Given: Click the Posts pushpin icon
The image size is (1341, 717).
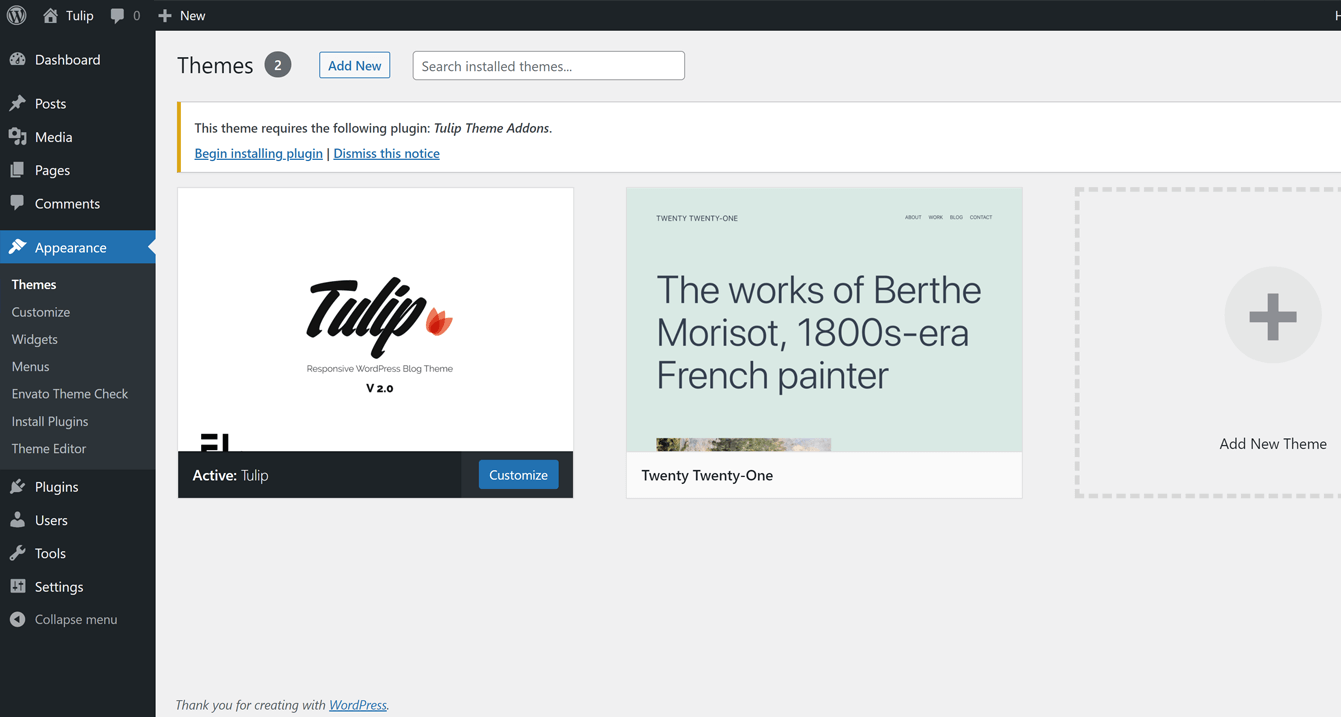Looking at the screenshot, I should [17, 103].
